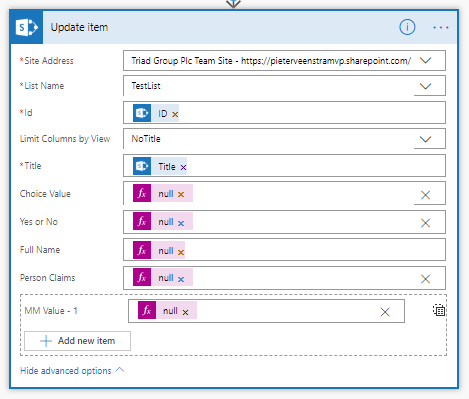This screenshot has width=469, height=399.
Task: Click fx expression icon in Yes or No field
Action: (142, 221)
